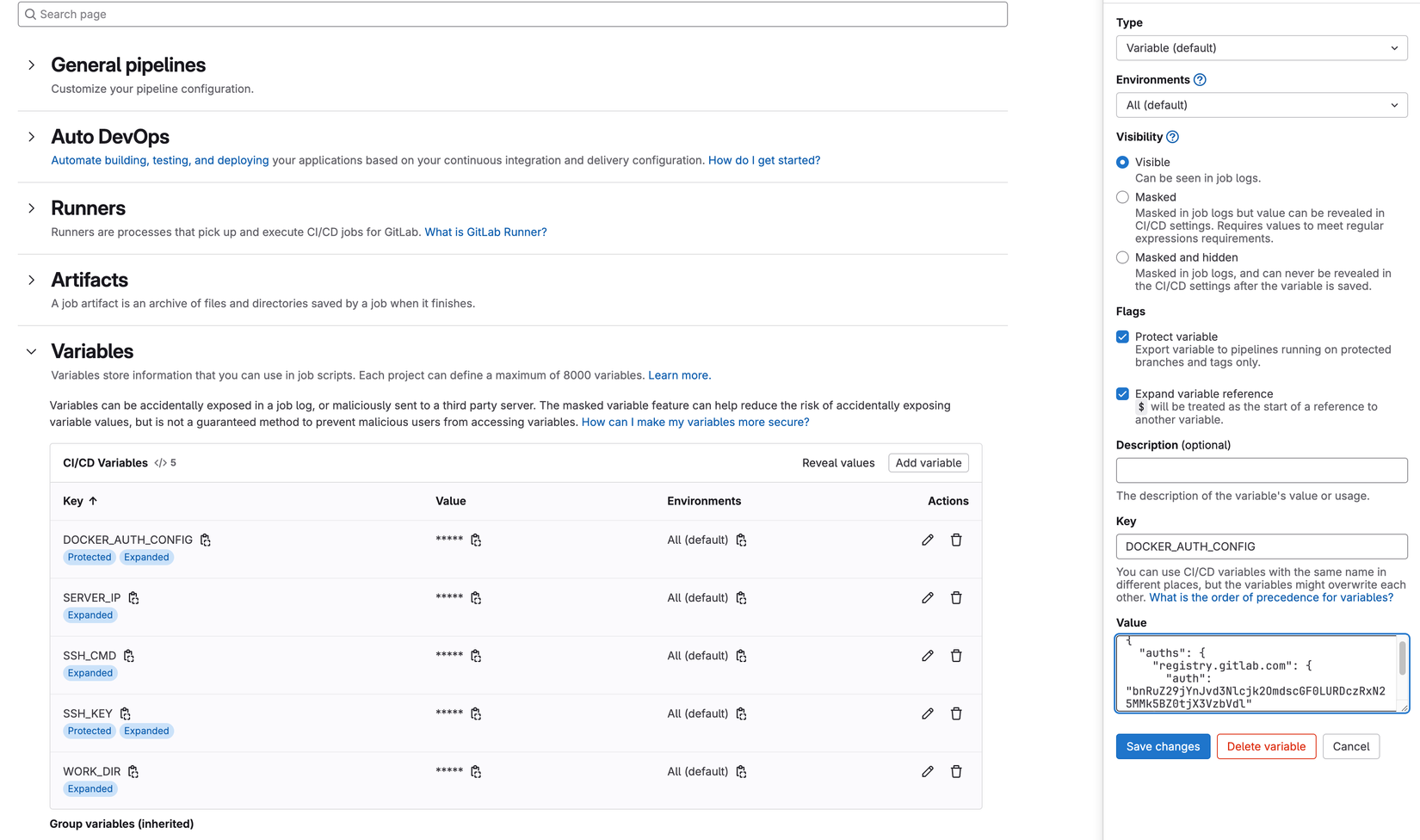Select the Masked visibility radio button
Screen dimensions: 1420x840
[x=1122, y=197]
